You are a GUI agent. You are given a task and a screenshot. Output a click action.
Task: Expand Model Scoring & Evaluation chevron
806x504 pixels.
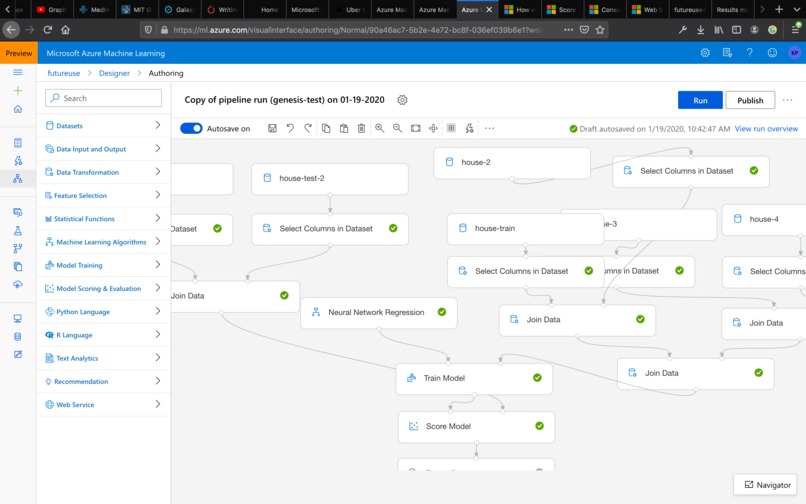pos(158,287)
